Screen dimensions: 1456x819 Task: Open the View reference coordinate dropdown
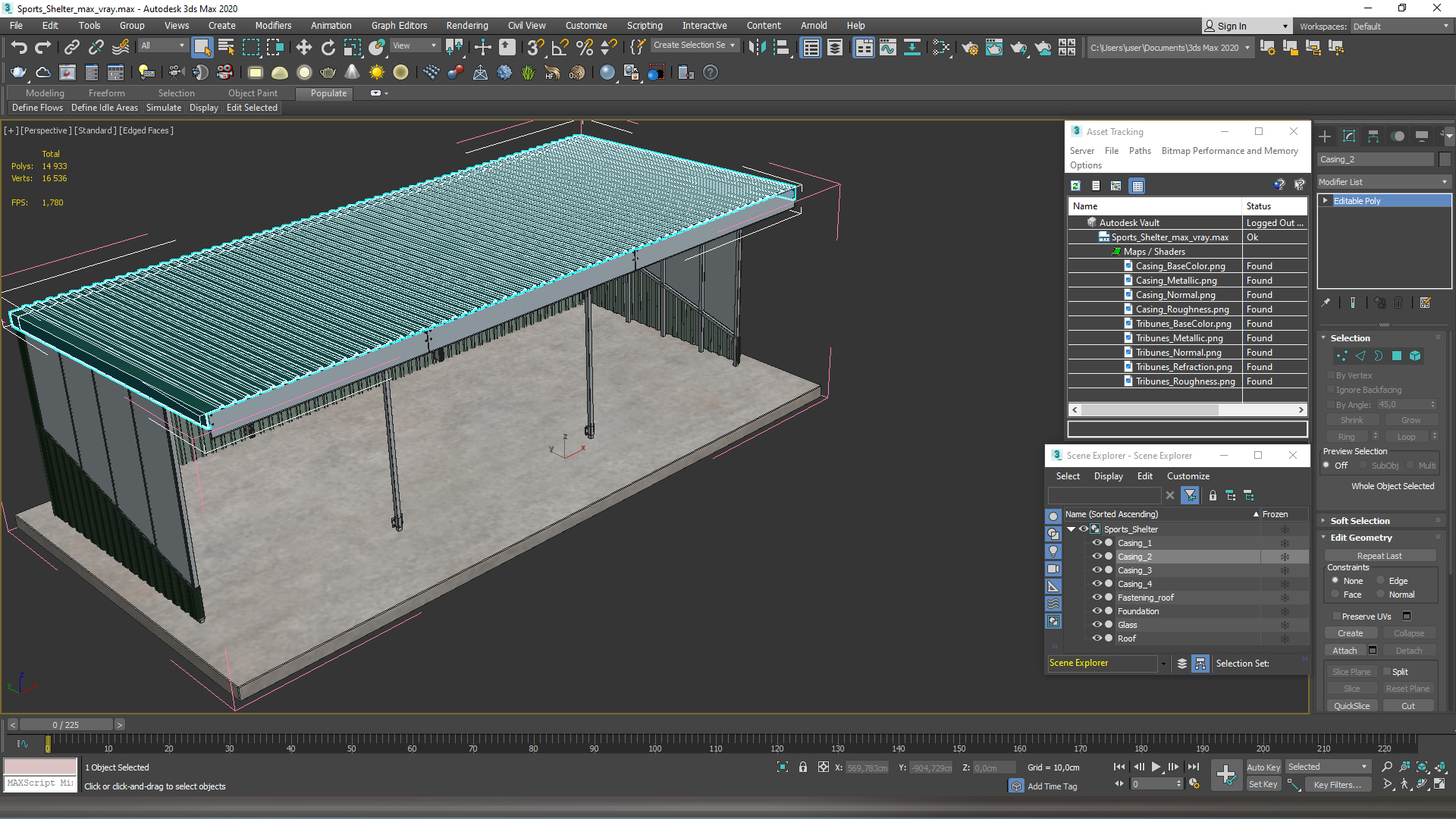click(414, 45)
